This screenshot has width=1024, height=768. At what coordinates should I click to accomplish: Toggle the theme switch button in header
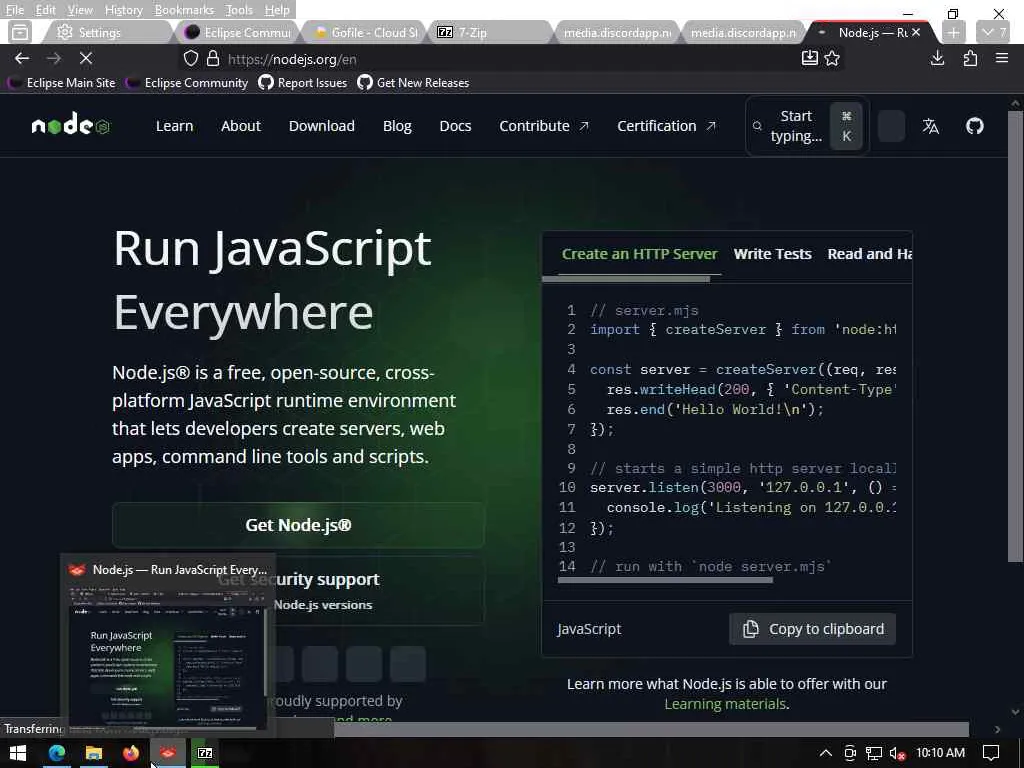tap(891, 126)
